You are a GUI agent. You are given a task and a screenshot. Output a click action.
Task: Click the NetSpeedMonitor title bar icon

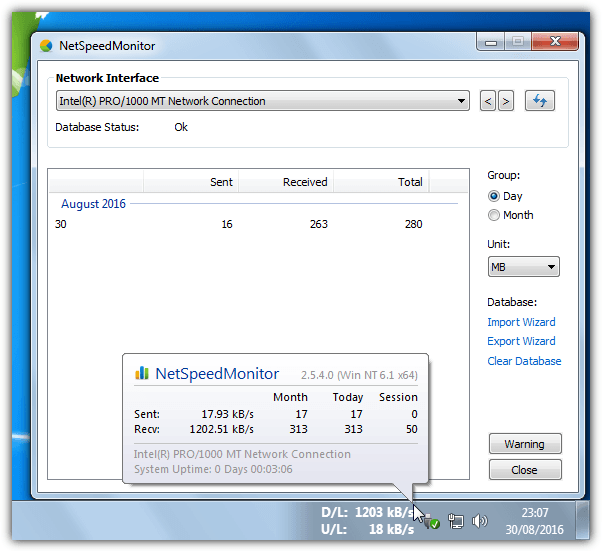(x=46, y=46)
